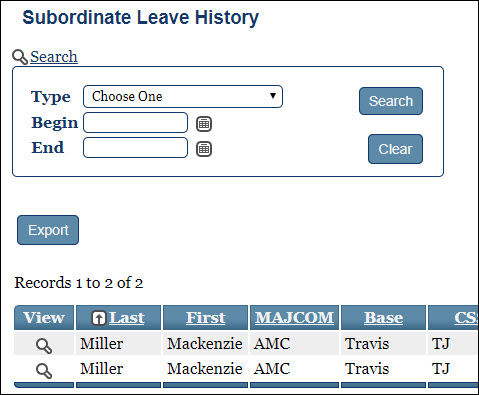Collapse the Search section link
This screenshot has width=479, height=395.
(x=54, y=57)
